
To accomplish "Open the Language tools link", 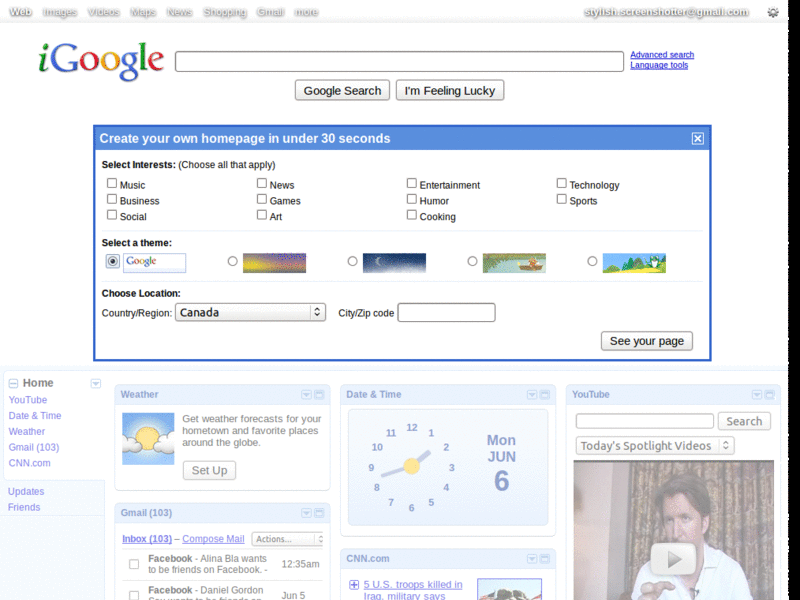I will tap(659, 65).
